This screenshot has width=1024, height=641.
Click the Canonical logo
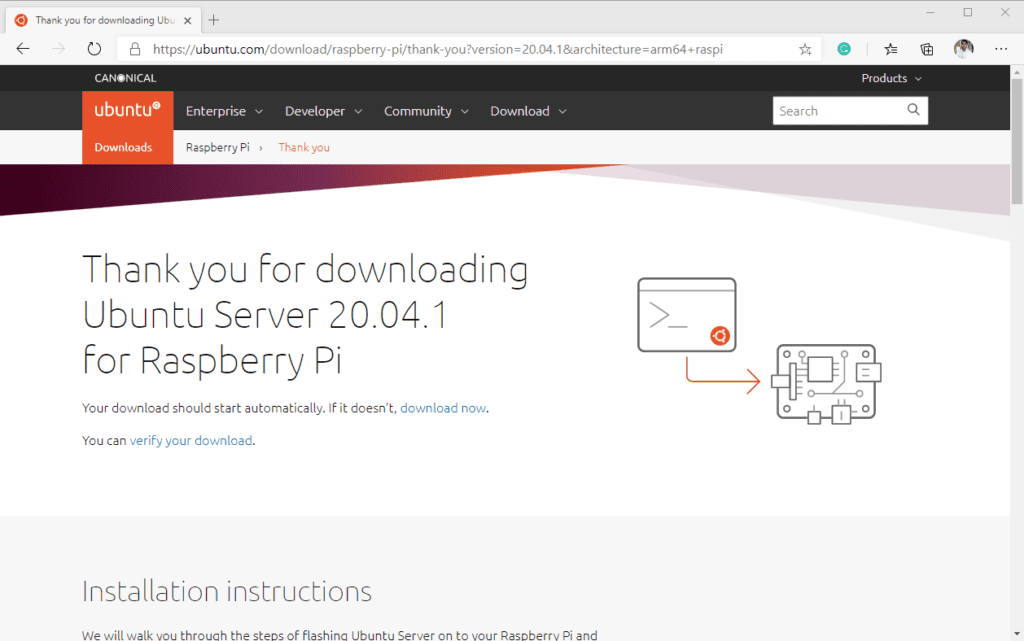click(125, 78)
